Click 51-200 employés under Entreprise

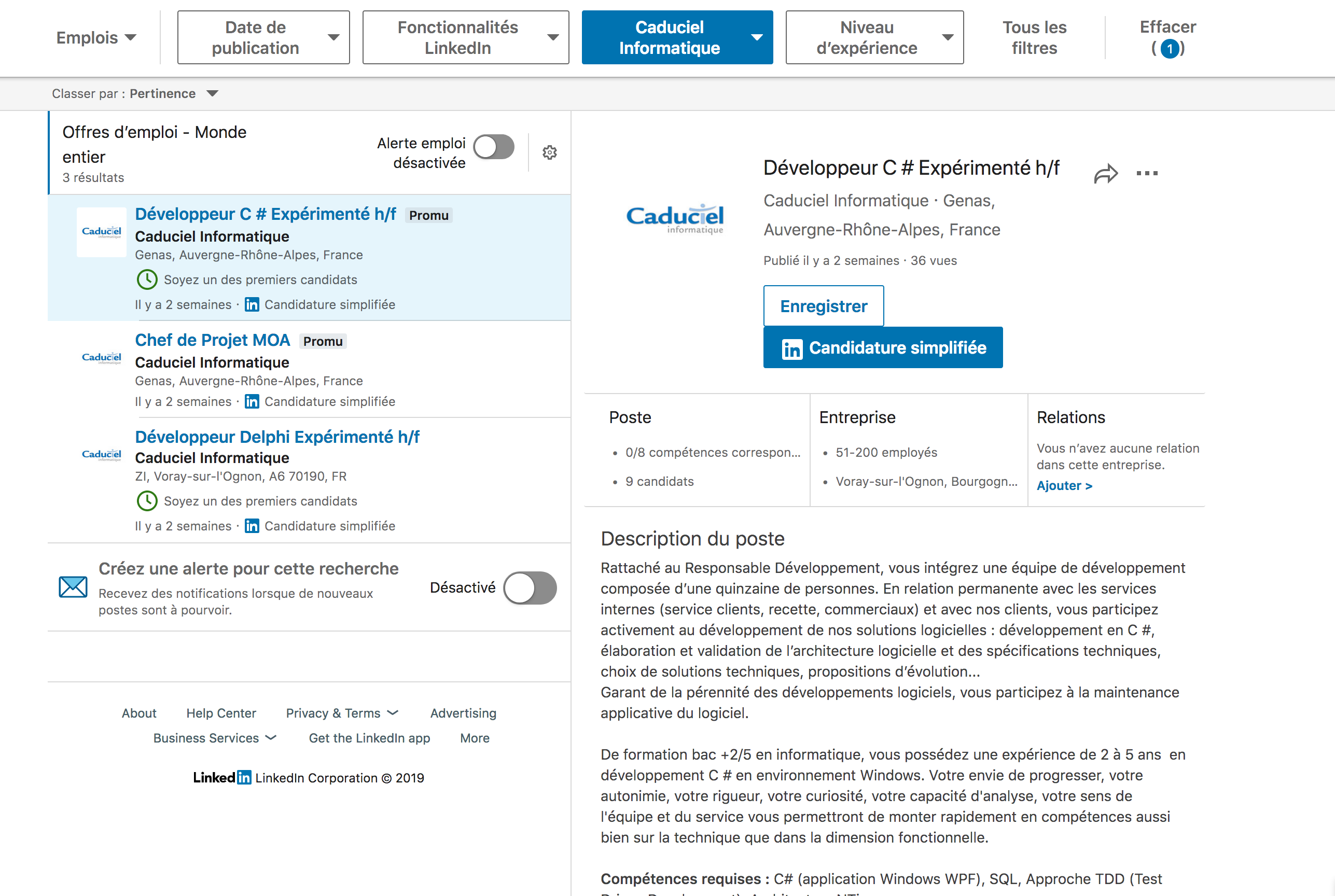coord(886,453)
